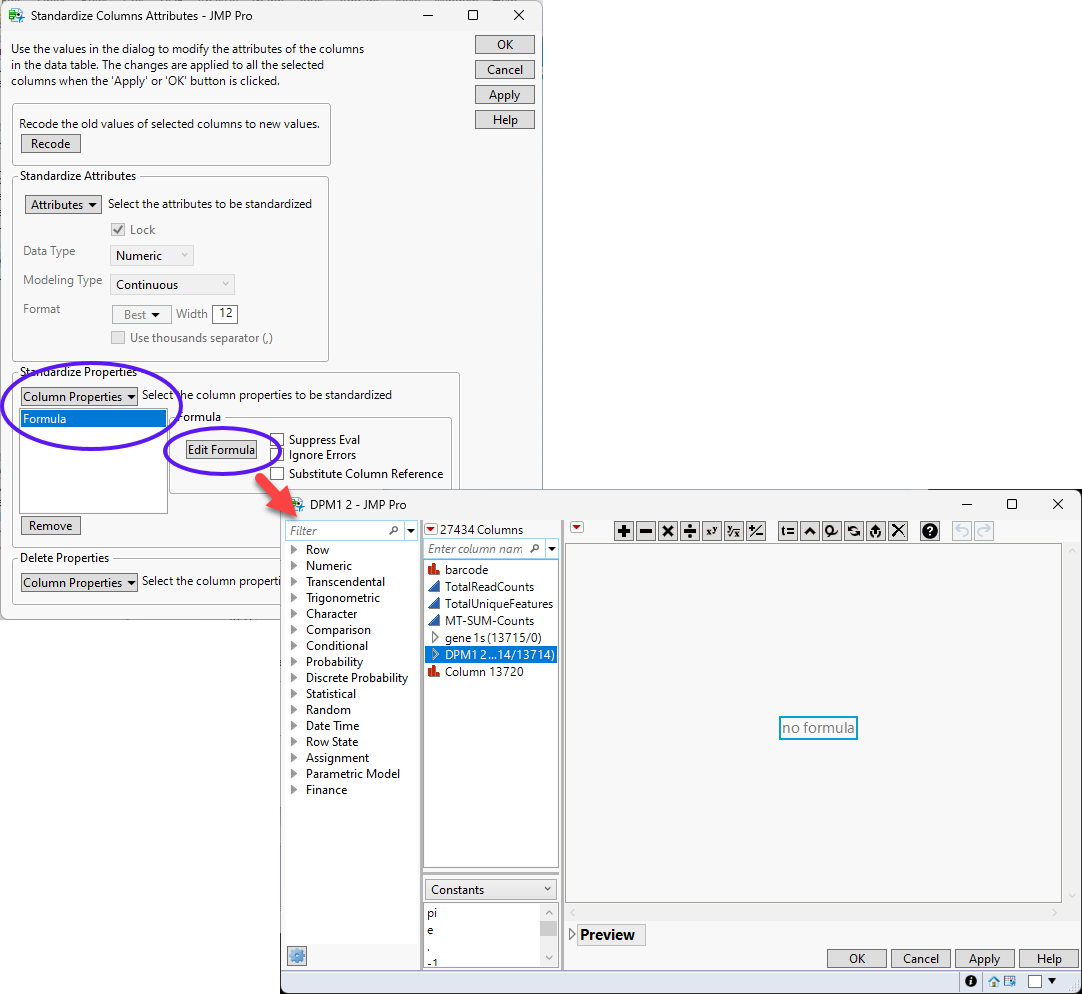Insert subtraction operator in formula toolbar
The image size is (1082, 994).
(x=646, y=531)
